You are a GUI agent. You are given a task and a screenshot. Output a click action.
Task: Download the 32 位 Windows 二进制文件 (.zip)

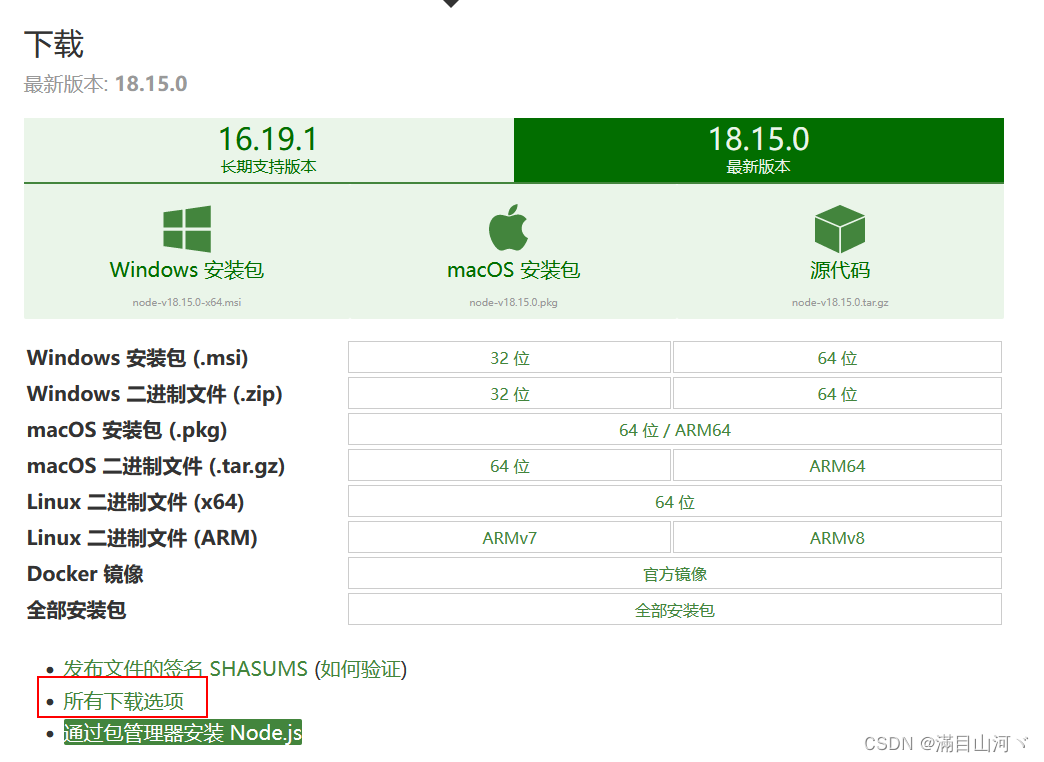point(509,393)
